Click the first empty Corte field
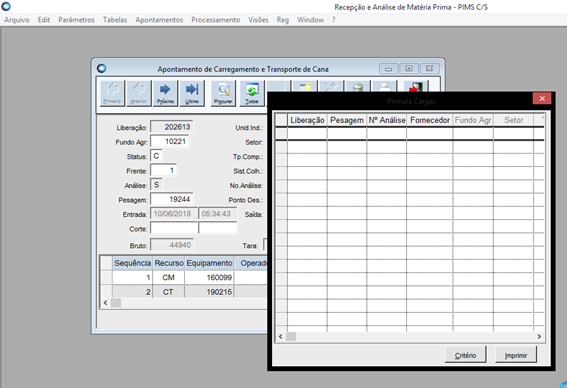Viewport: 567px width, 388px height. coord(174,228)
